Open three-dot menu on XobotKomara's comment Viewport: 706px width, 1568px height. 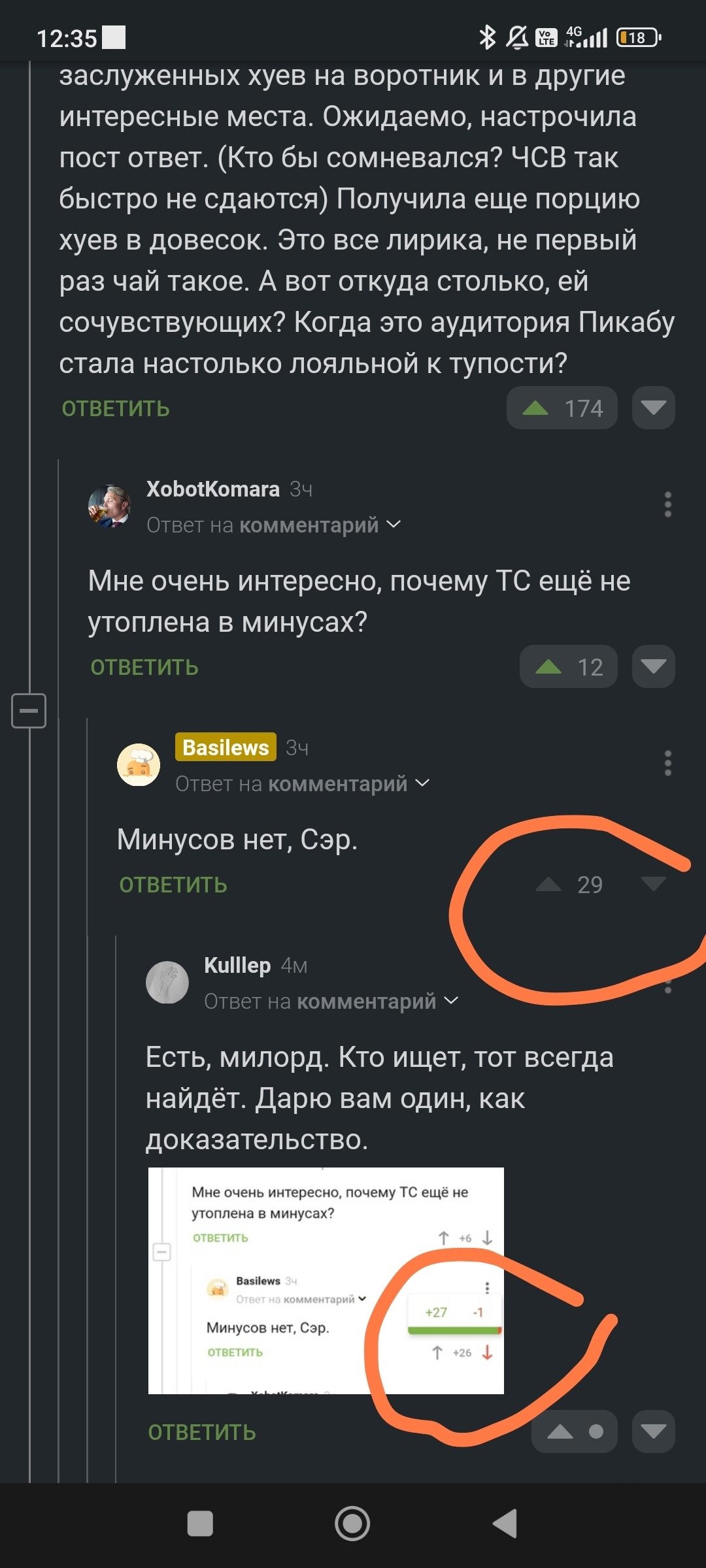pos(667,504)
